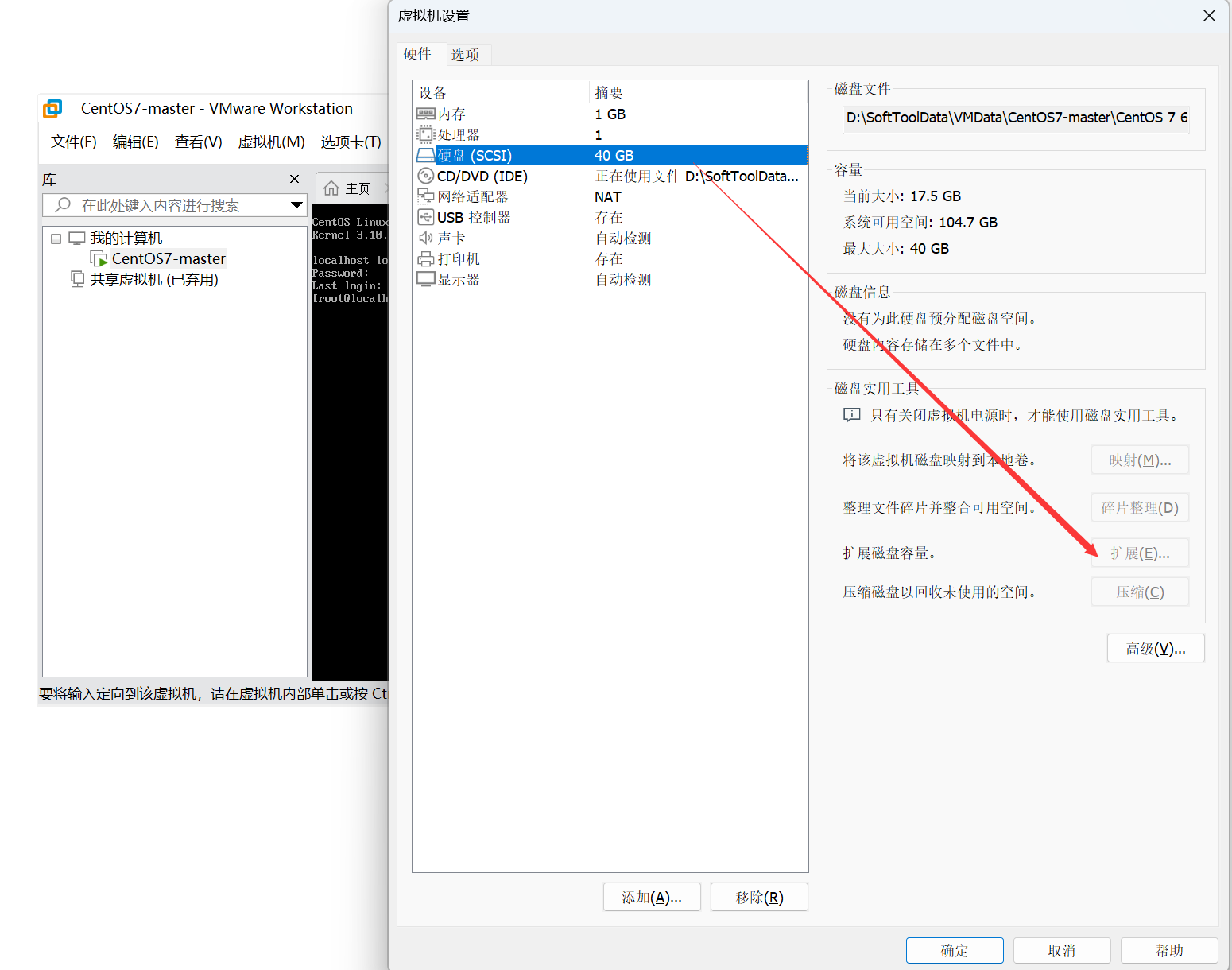Click the 最大大小: 40 GB text
1232x970 pixels.
click(x=896, y=249)
